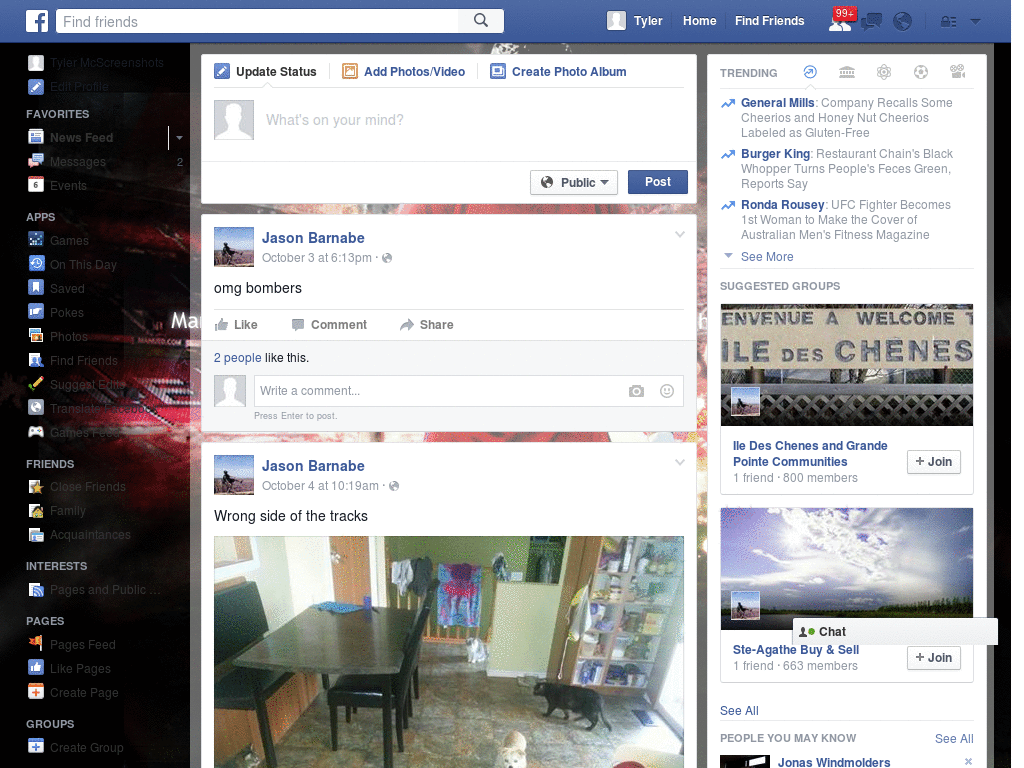Select the Science trending category icon
This screenshot has width=1024, height=768.
click(x=884, y=72)
